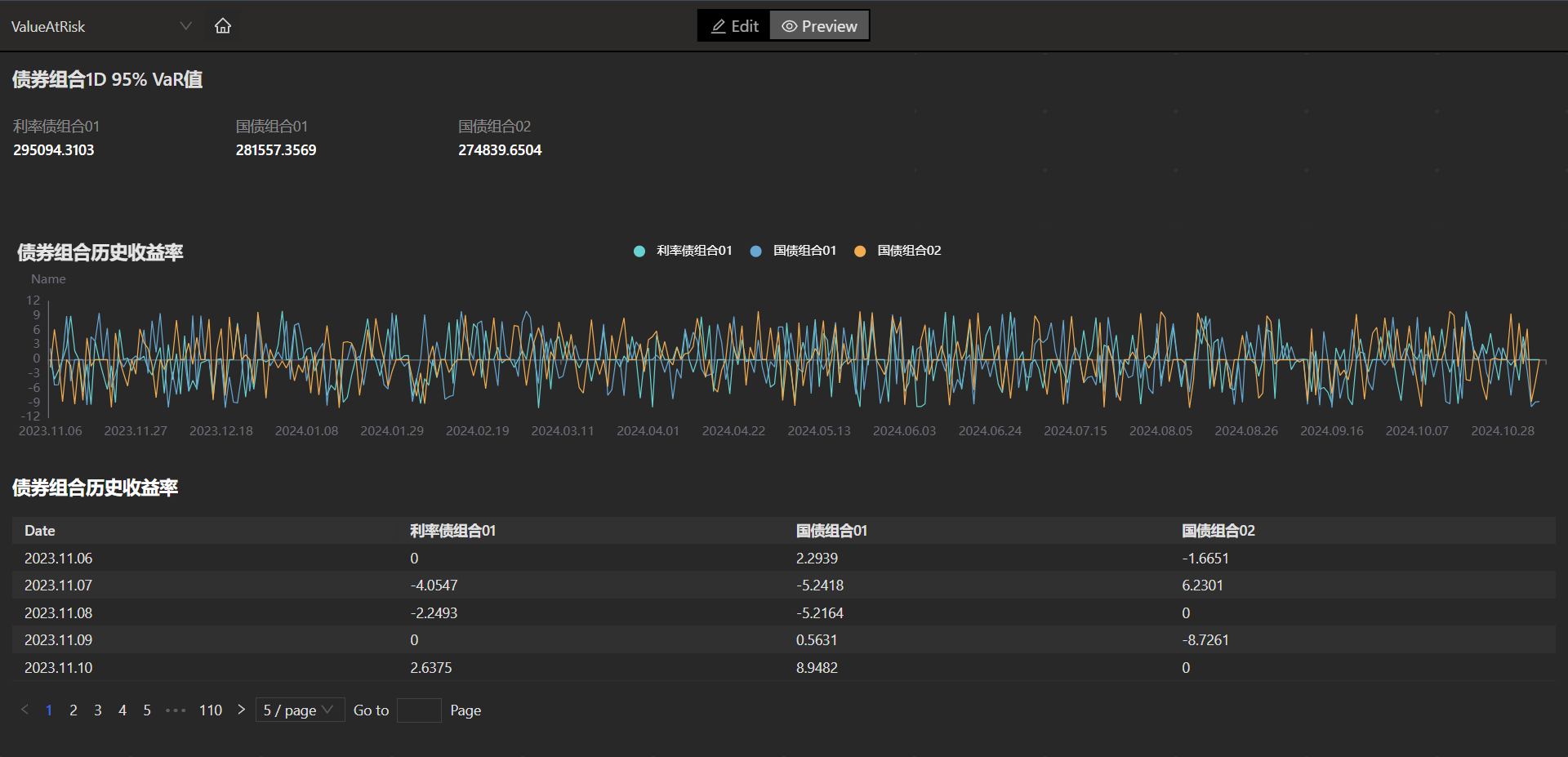
Task: Go to next page arrow
Action: (241, 710)
